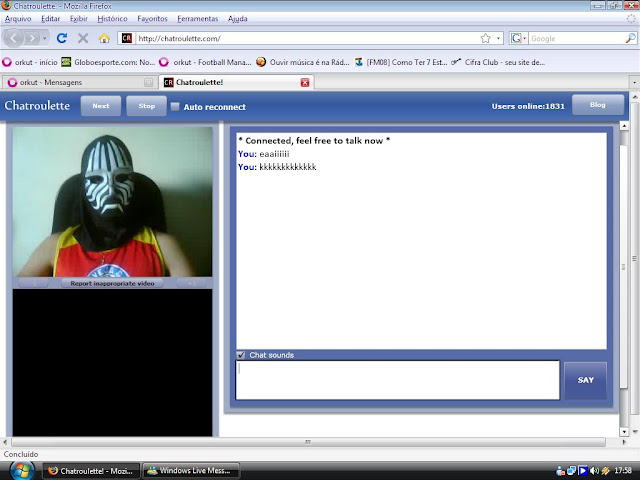
Task: Open the [FM08] Como Ter 7 Est... bookmark
Action: coord(401,62)
